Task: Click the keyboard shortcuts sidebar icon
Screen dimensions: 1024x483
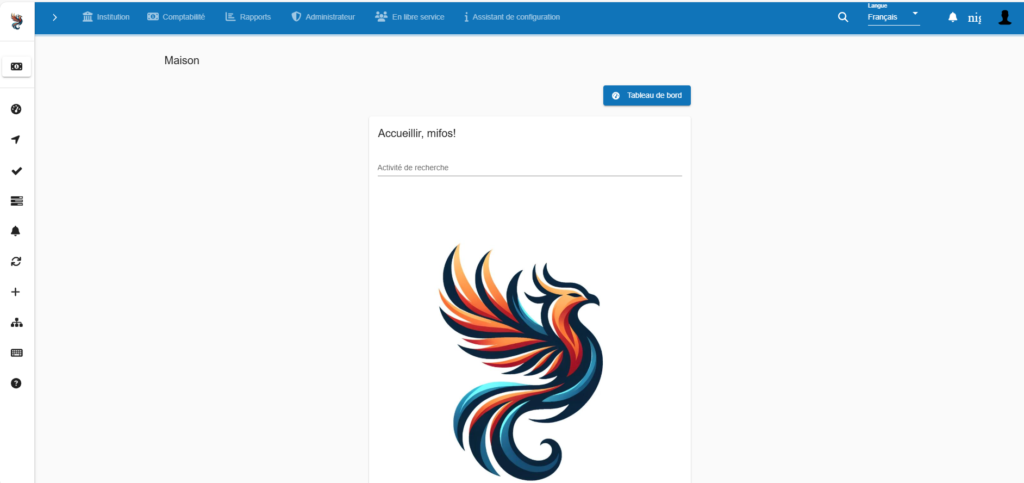Action: [x=16, y=353]
